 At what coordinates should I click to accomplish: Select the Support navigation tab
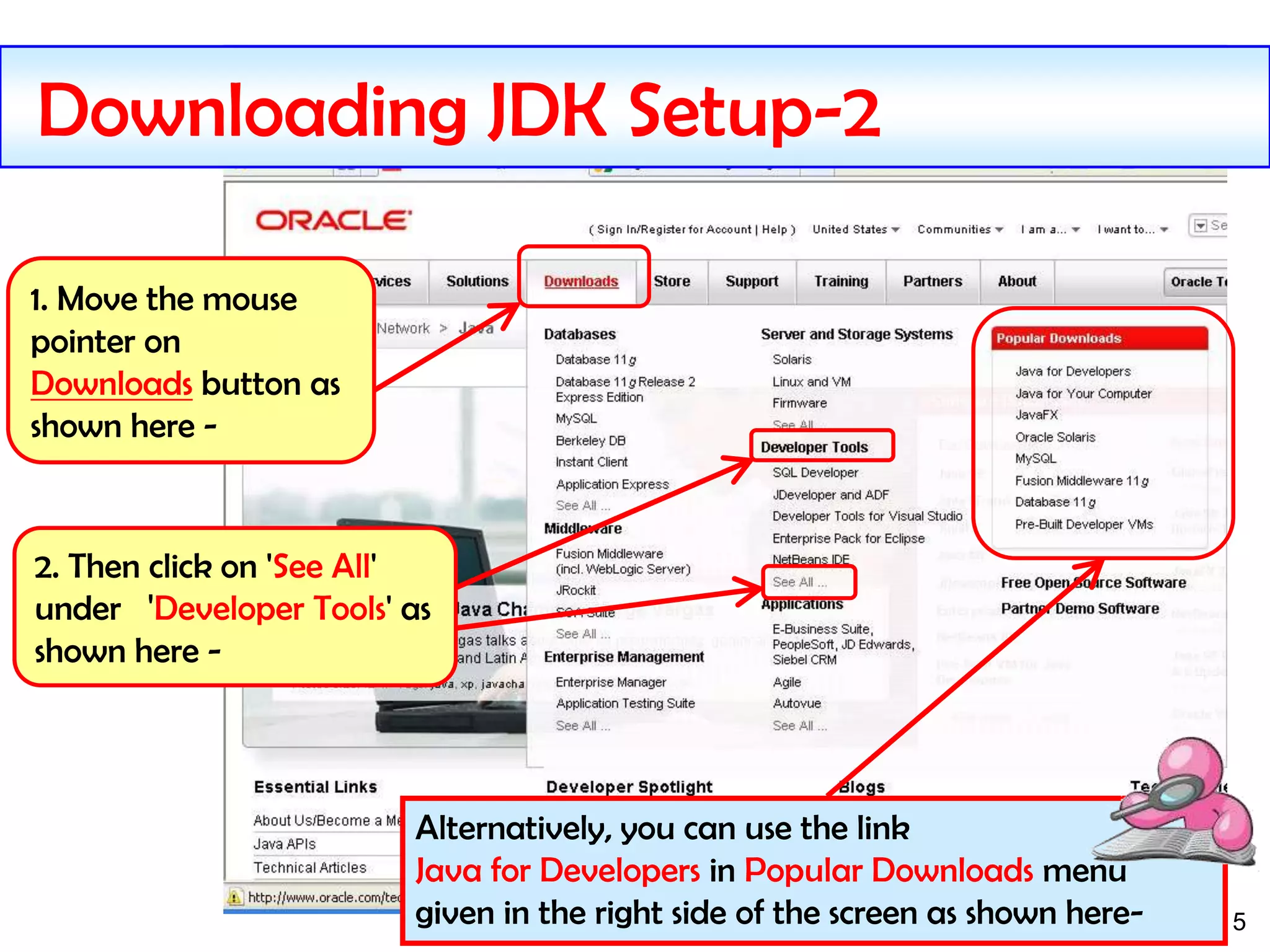tap(752, 281)
